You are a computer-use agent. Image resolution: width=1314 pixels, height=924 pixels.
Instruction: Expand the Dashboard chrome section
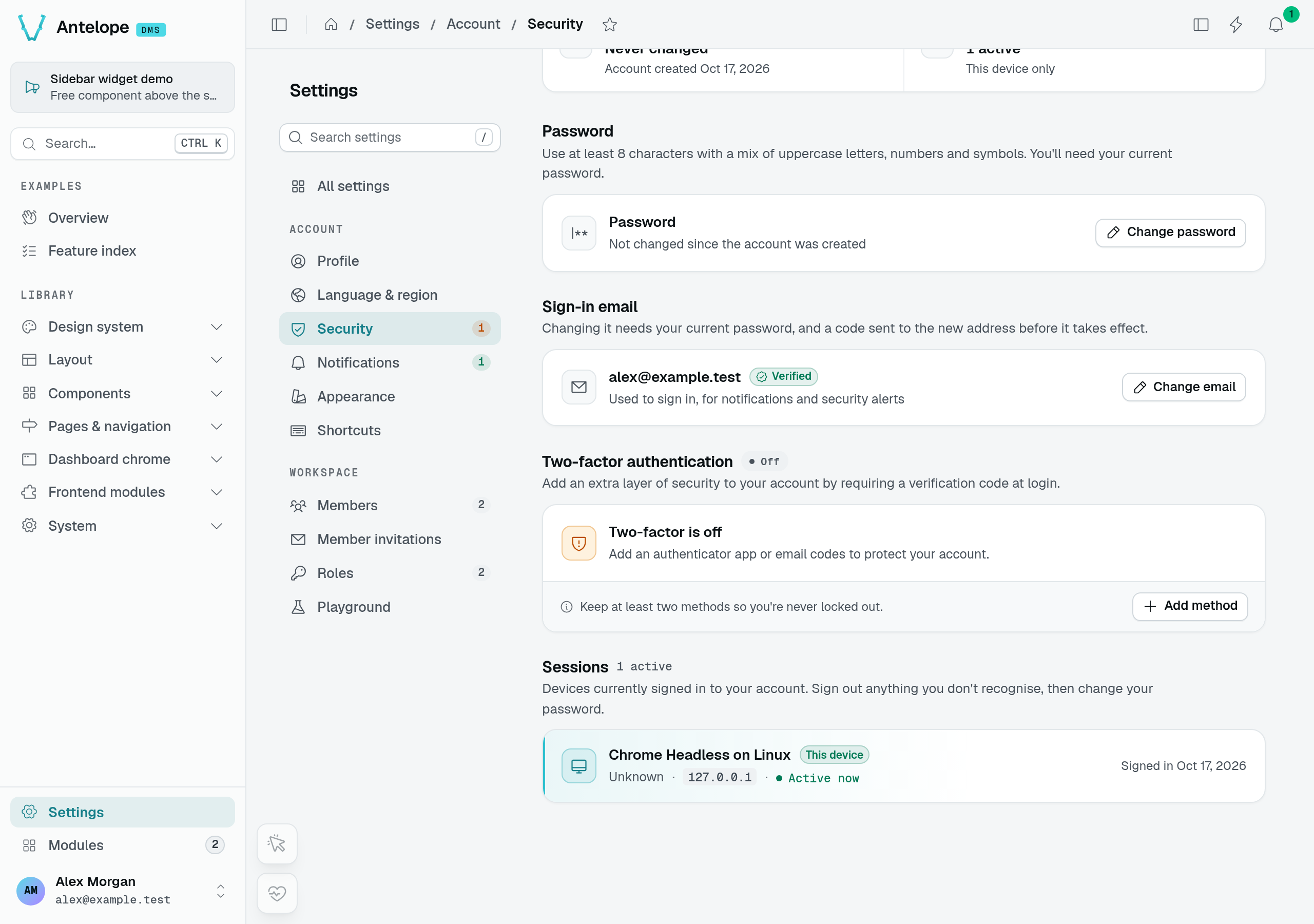pos(123,459)
